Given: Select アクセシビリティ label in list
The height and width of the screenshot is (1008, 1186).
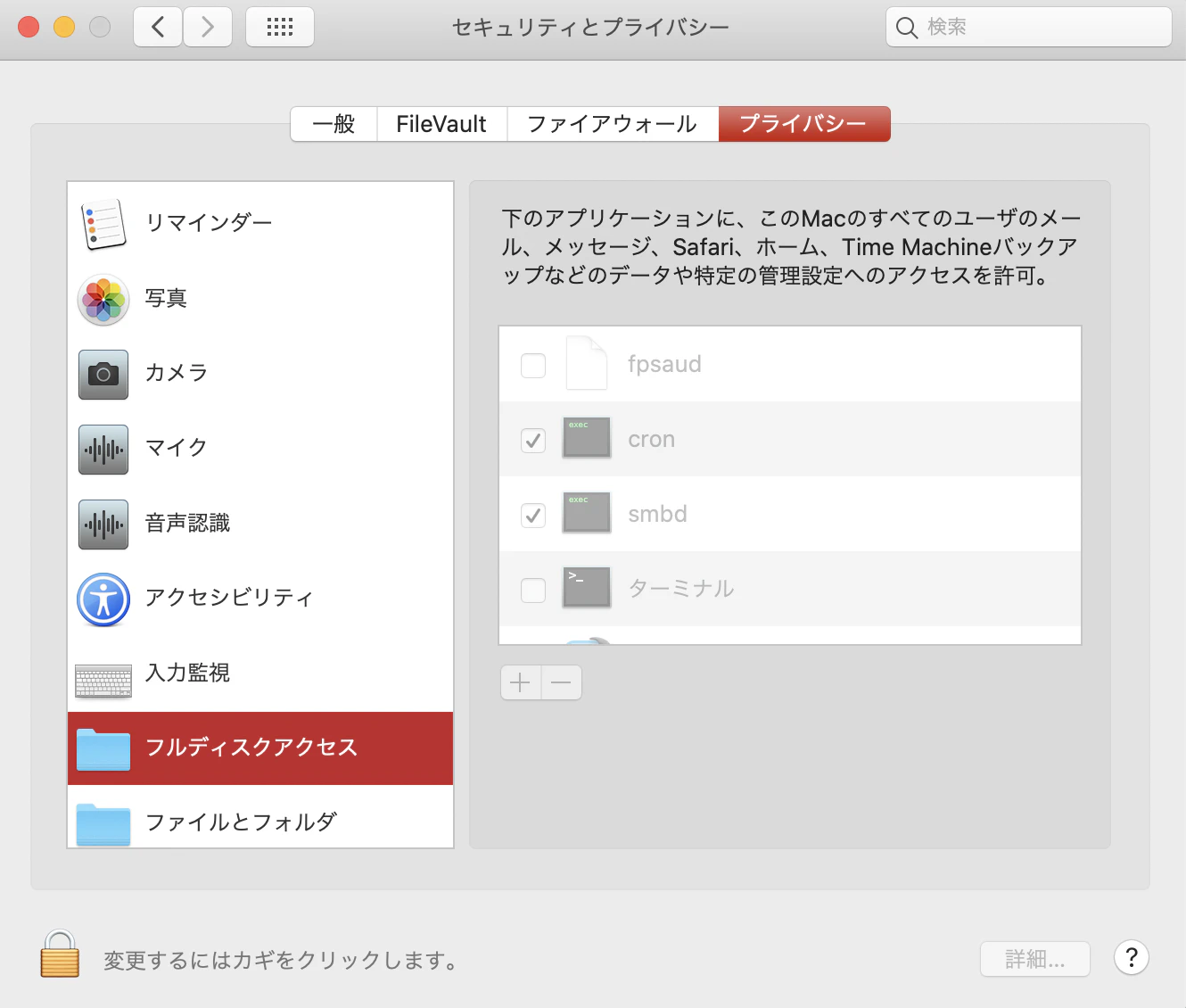Looking at the screenshot, I should pyautogui.click(x=229, y=597).
